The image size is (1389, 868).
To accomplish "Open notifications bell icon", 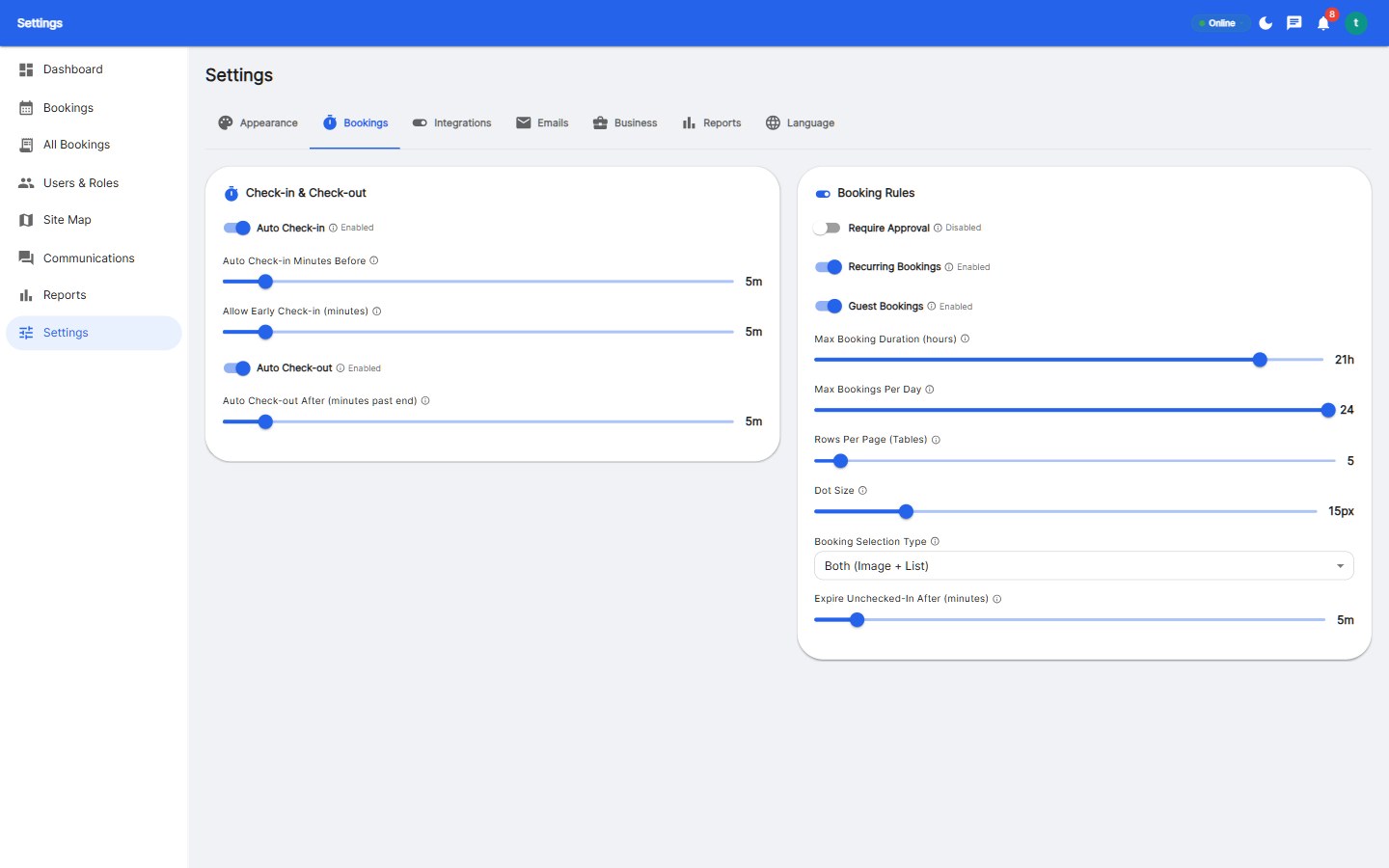I will coord(1323,23).
